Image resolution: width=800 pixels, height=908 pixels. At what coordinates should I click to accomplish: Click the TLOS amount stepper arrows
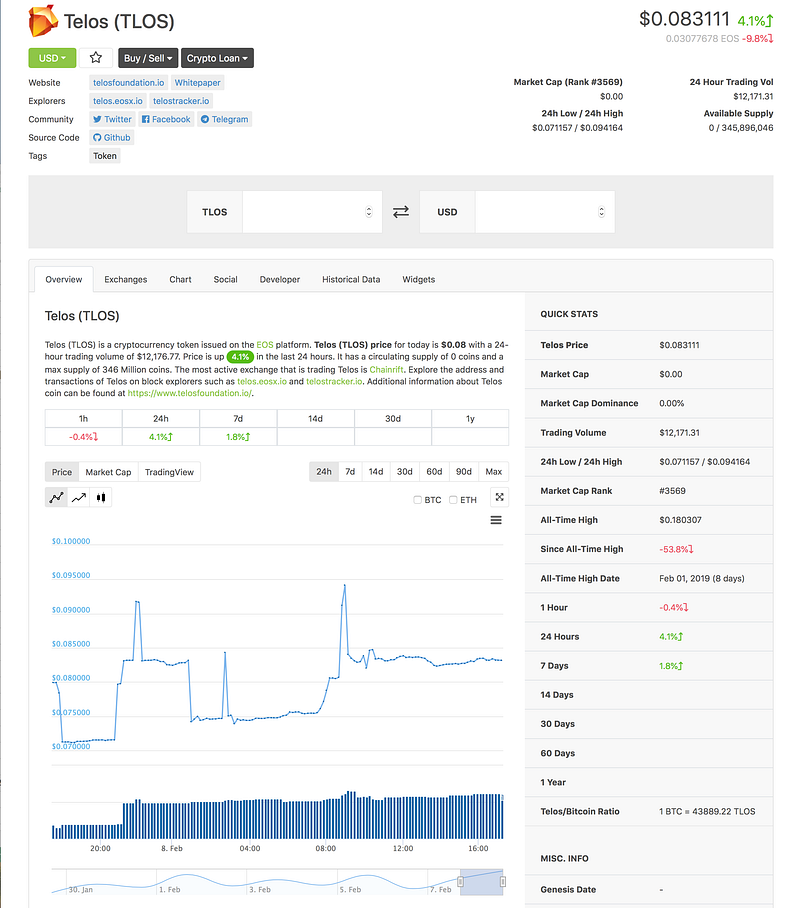368,212
